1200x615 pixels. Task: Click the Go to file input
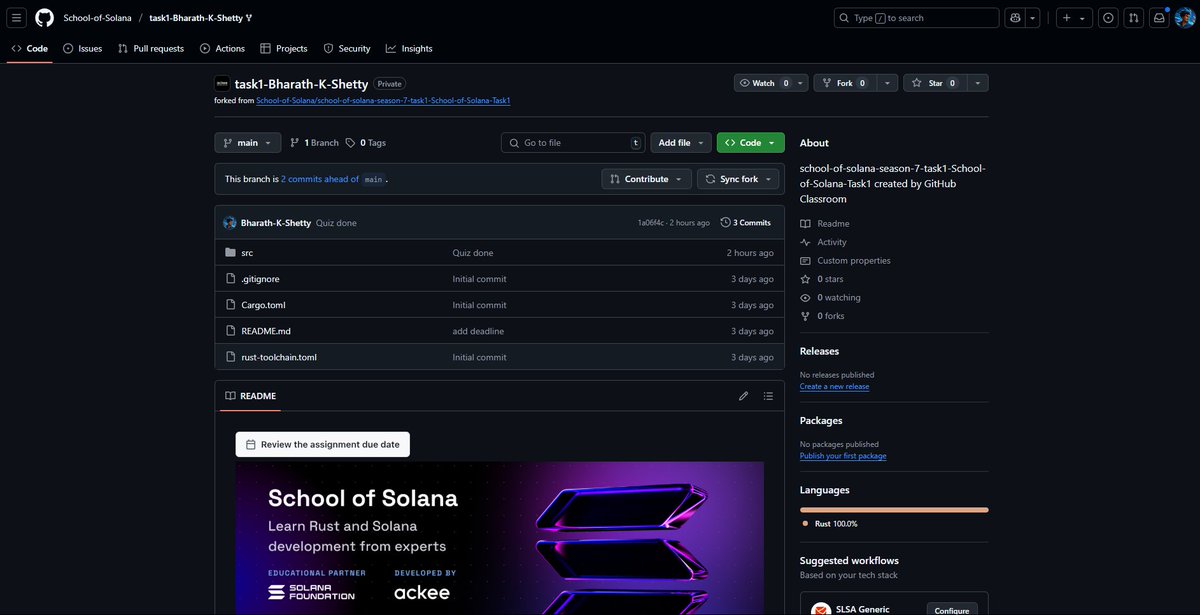pyautogui.click(x=572, y=143)
